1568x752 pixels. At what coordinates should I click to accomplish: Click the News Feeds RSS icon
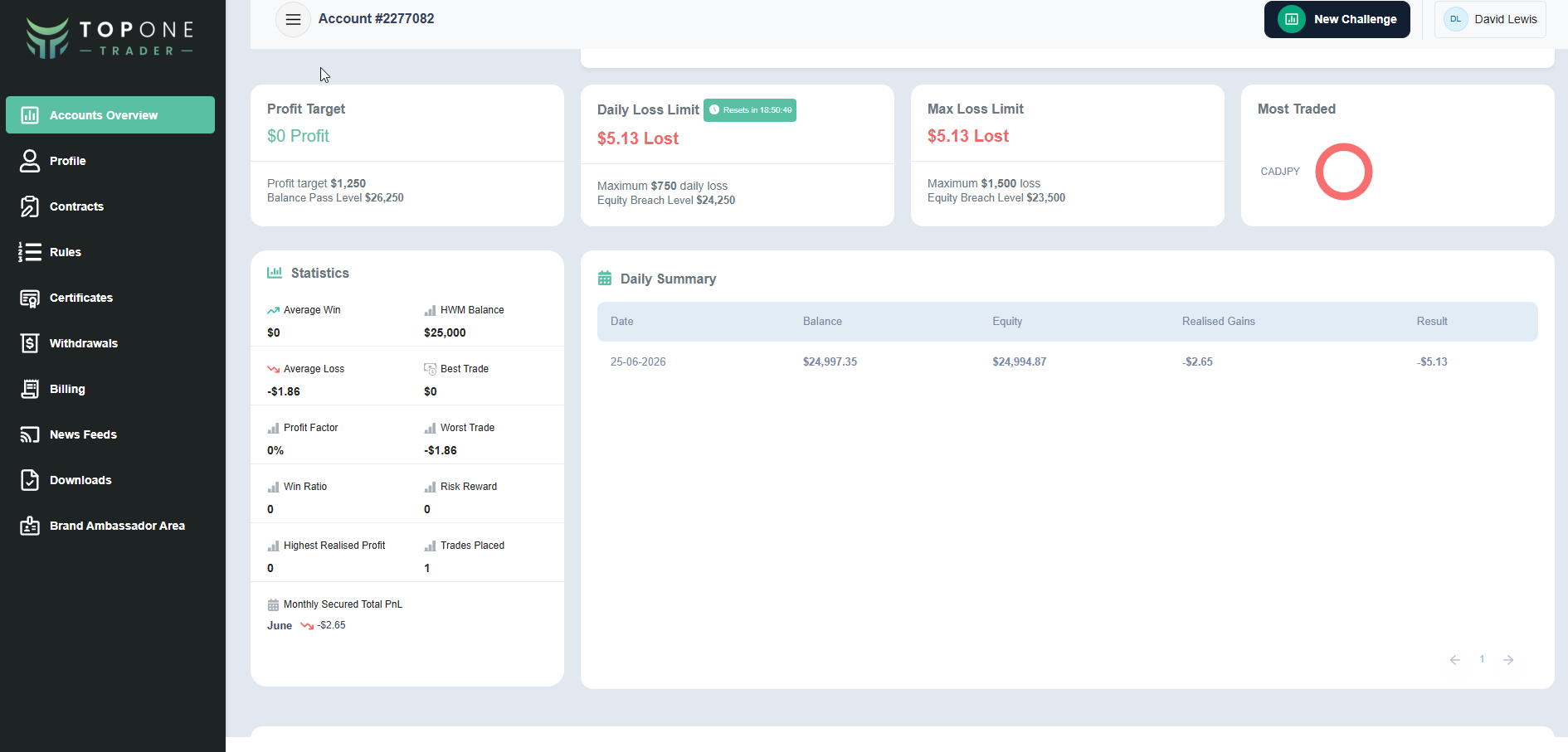(x=30, y=434)
